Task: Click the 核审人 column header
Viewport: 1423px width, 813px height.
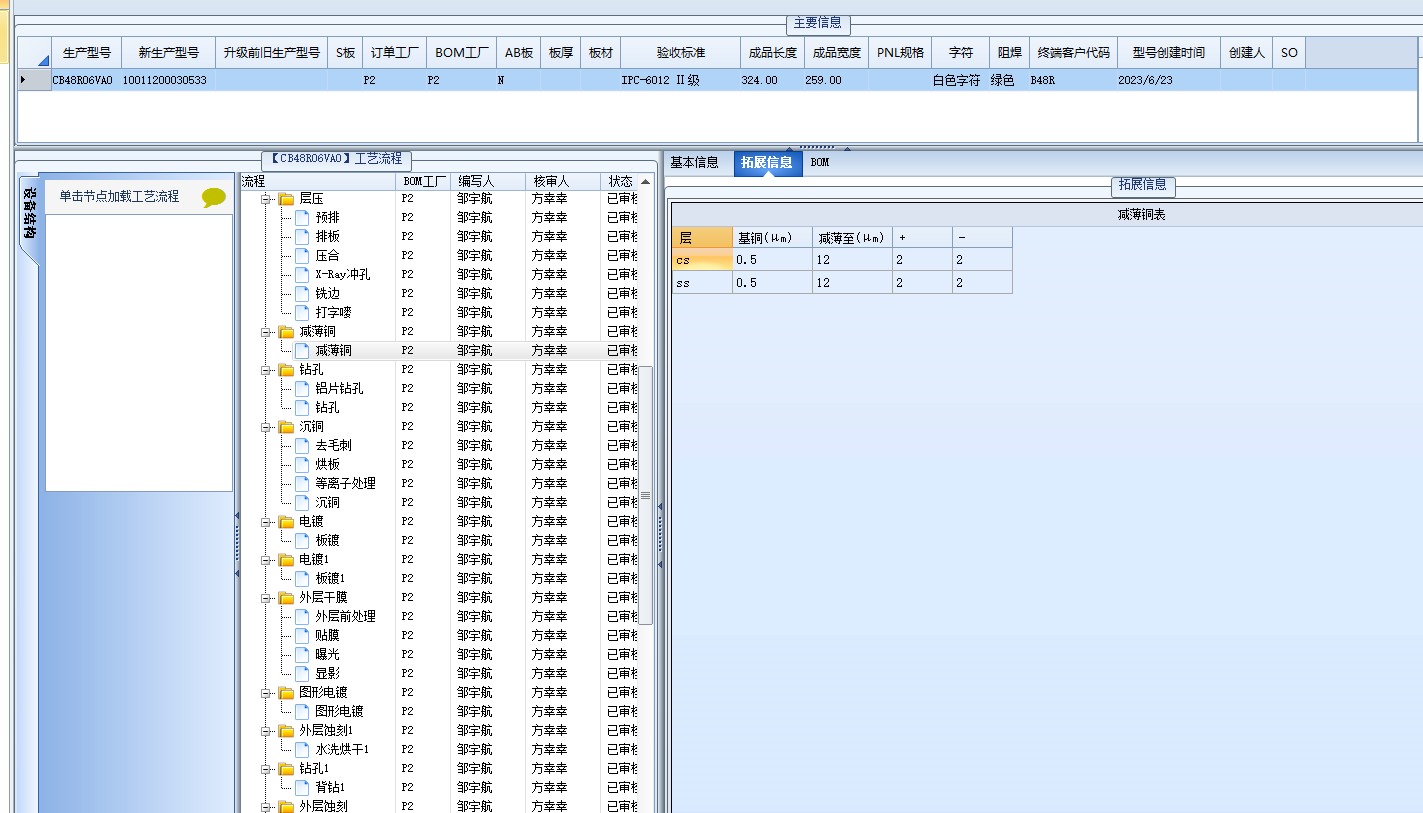Action: pyautogui.click(x=563, y=181)
